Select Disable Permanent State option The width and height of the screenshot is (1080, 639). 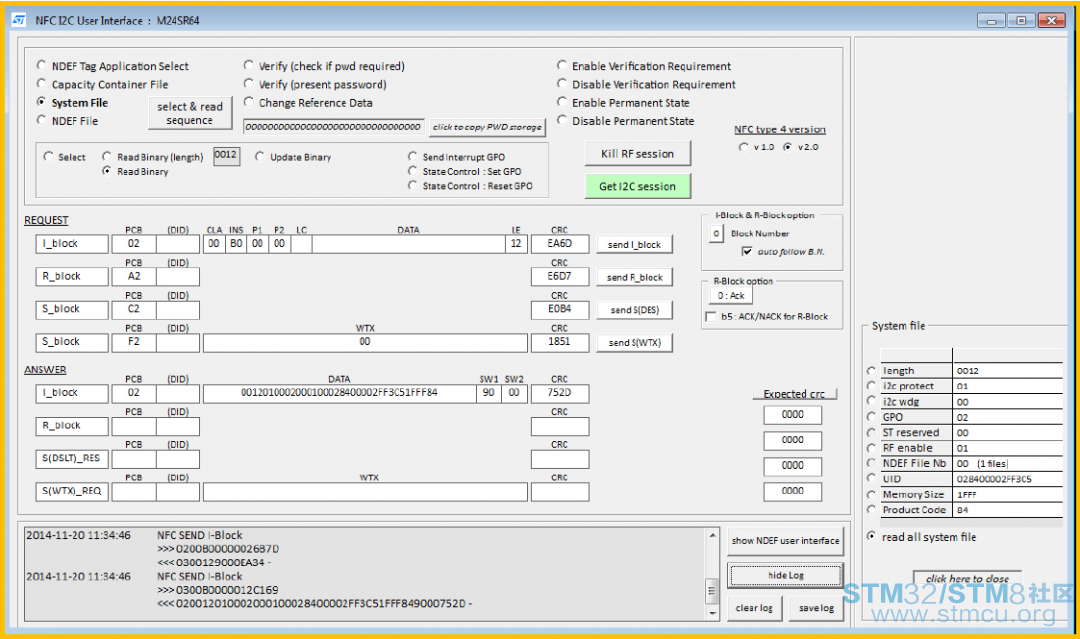562,120
